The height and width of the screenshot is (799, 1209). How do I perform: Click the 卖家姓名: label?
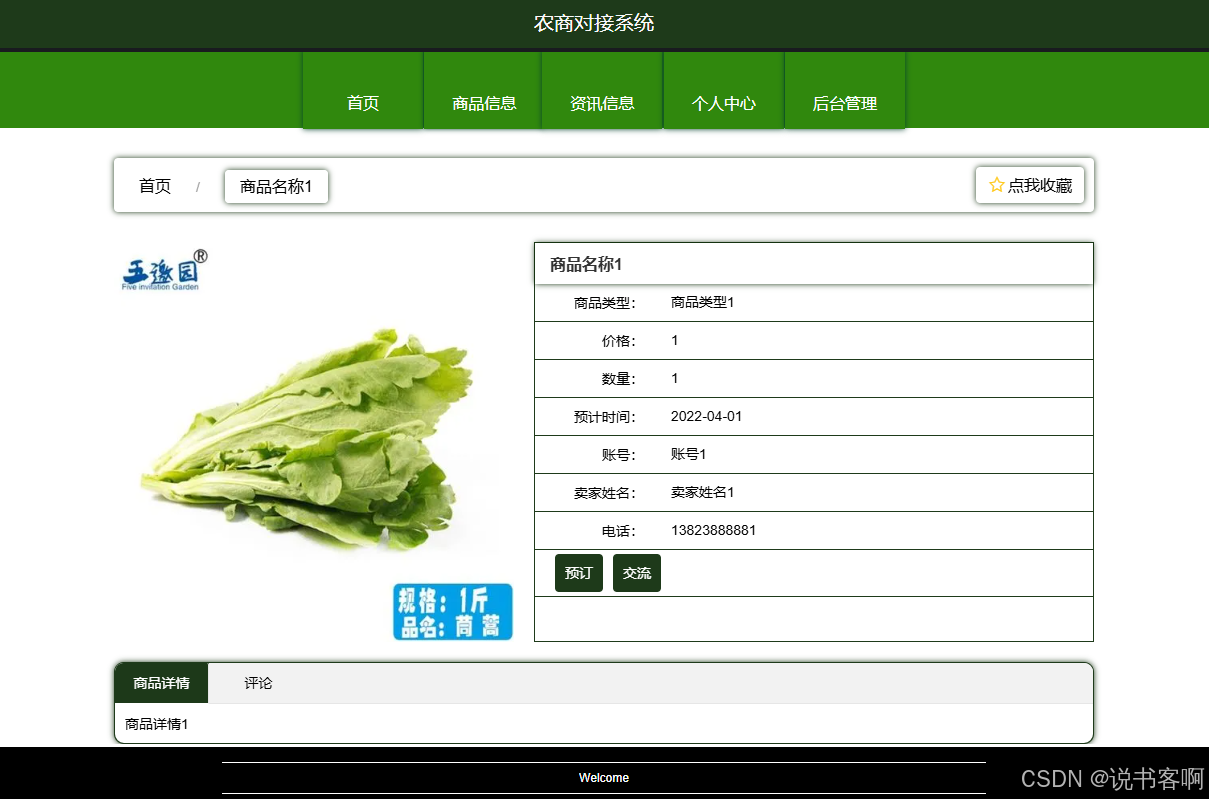(605, 493)
